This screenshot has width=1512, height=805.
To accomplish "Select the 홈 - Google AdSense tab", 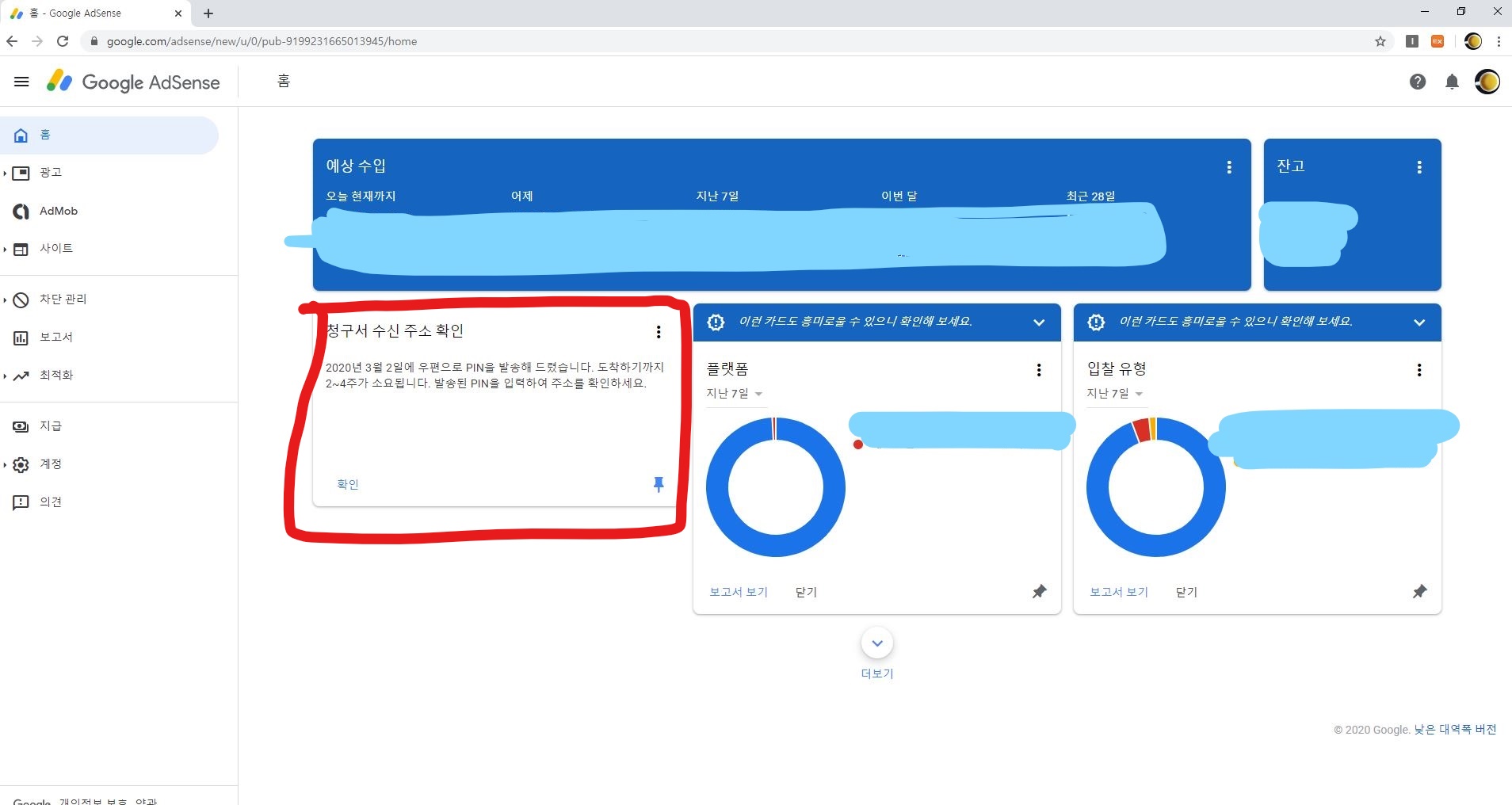I will pyautogui.click(x=95, y=13).
